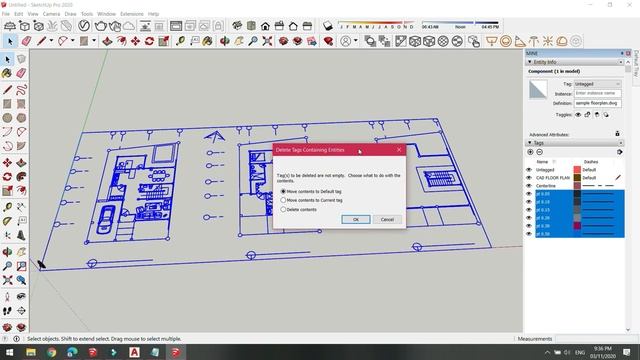Screen dimensions: 640x360
Task: Open the Help menu
Action: pyautogui.click(x=153, y=14)
